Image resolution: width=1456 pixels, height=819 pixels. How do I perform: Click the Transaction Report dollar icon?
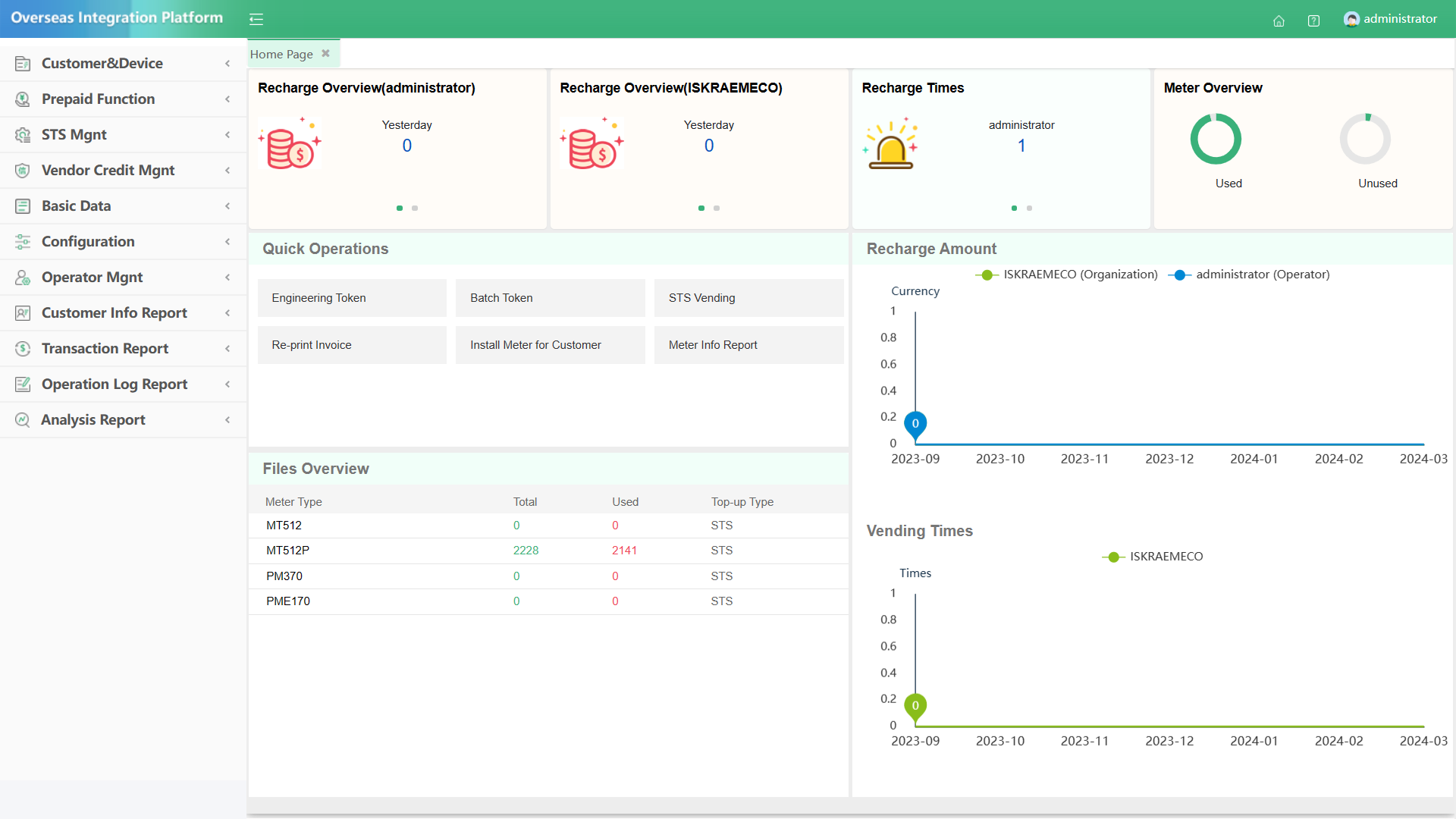tap(23, 349)
